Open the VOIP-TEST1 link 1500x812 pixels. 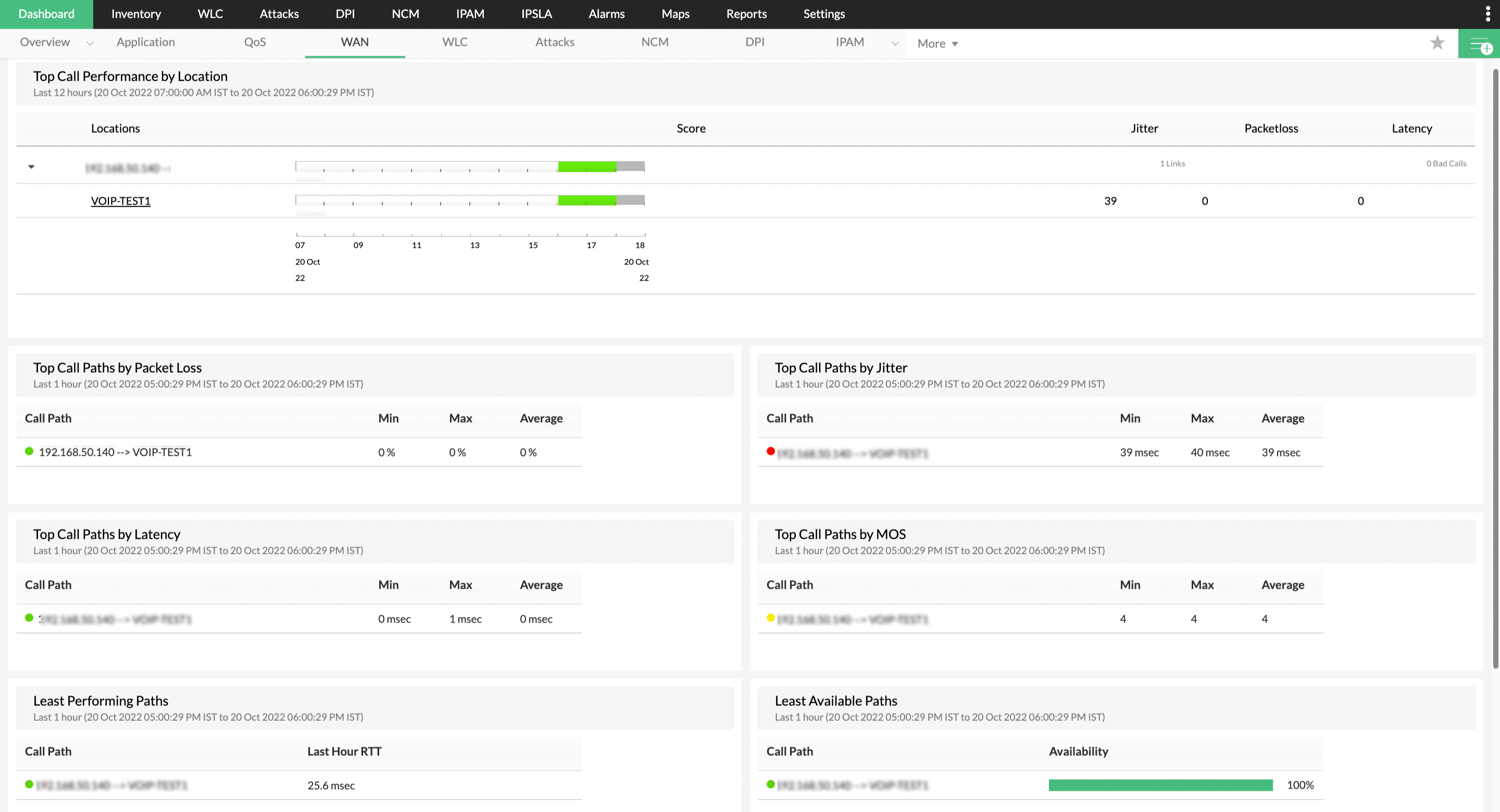click(120, 201)
